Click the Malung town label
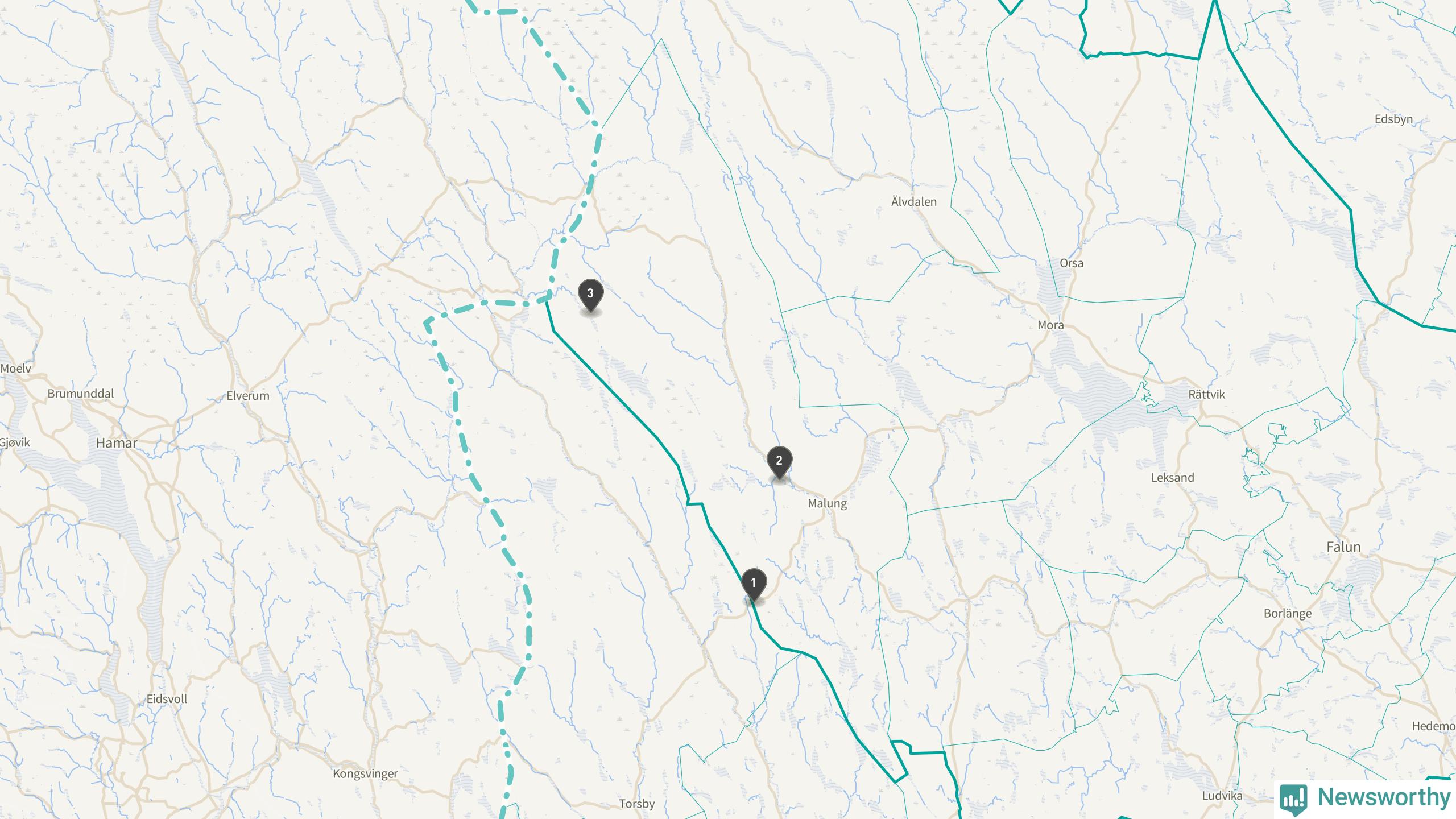This screenshot has height=819, width=1456. (x=827, y=503)
